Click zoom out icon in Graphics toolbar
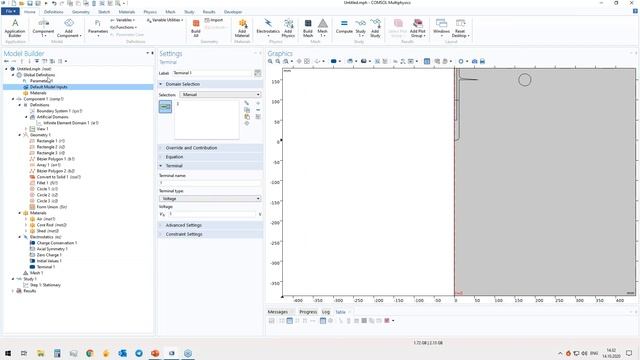This screenshot has height=360, width=640. pos(278,61)
